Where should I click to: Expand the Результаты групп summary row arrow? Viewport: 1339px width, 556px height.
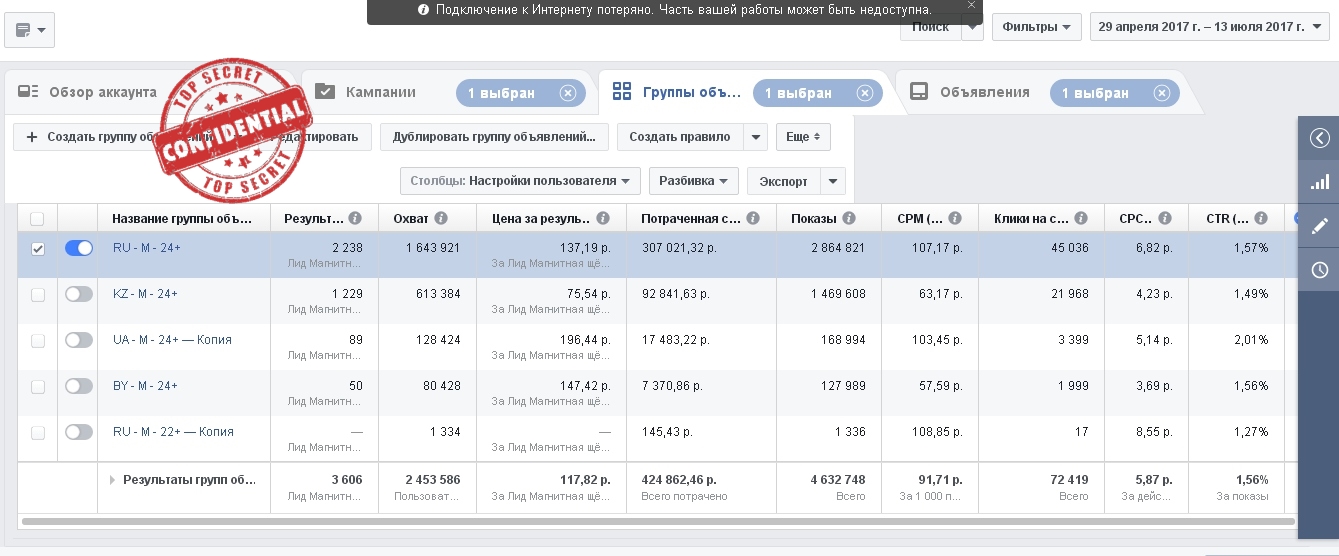(112, 480)
